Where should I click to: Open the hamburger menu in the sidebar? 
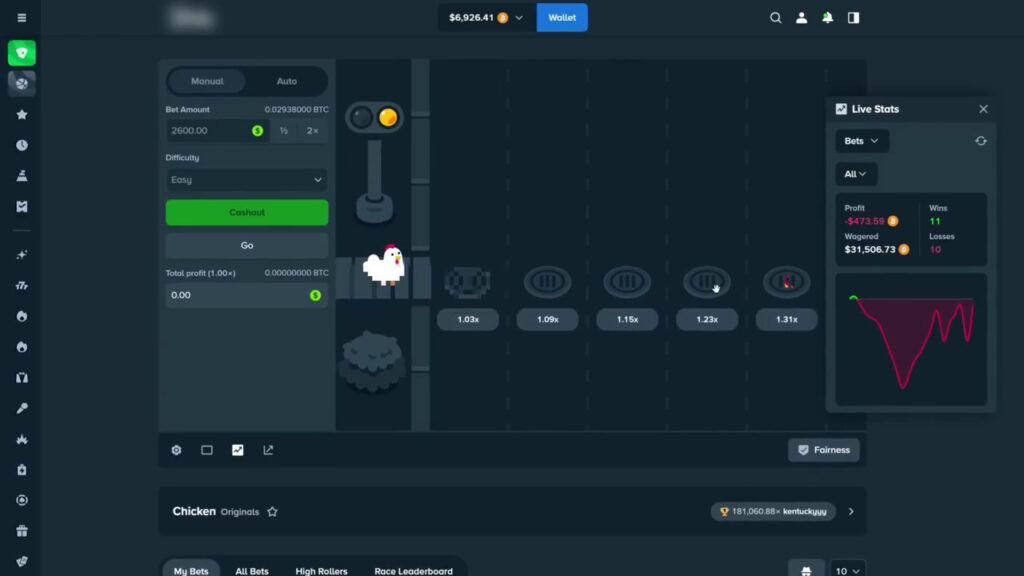point(22,18)
